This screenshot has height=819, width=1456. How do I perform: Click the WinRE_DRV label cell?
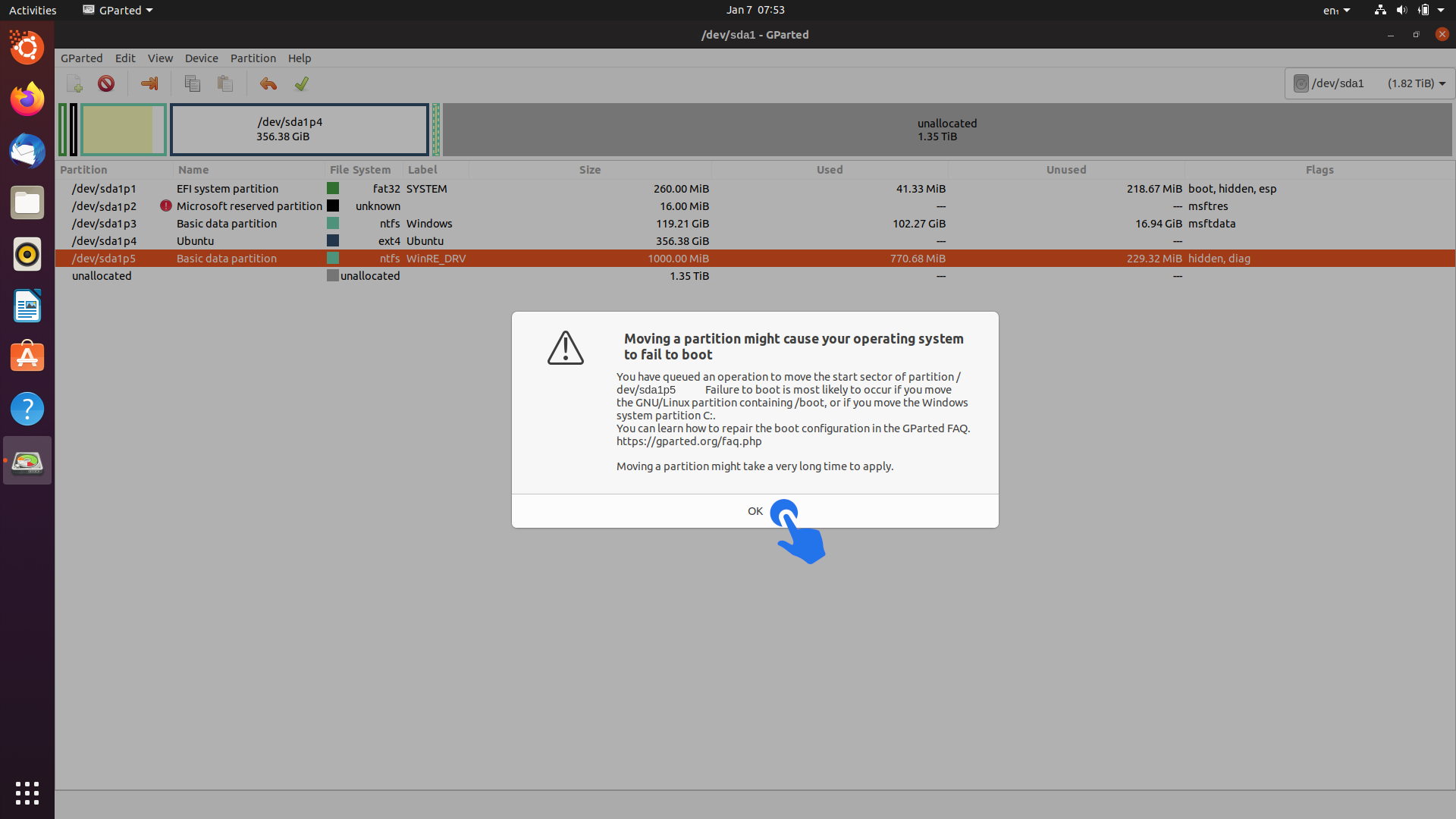pyautogui.click(x=436, y=259)
